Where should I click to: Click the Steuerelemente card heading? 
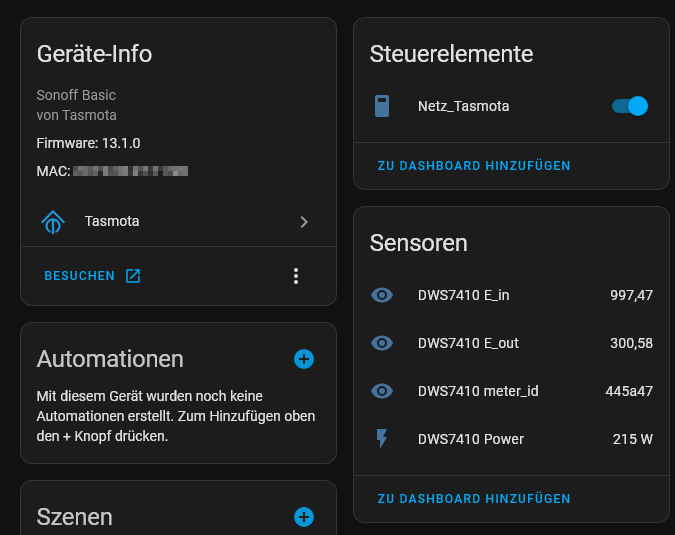(x=452, y=54)
